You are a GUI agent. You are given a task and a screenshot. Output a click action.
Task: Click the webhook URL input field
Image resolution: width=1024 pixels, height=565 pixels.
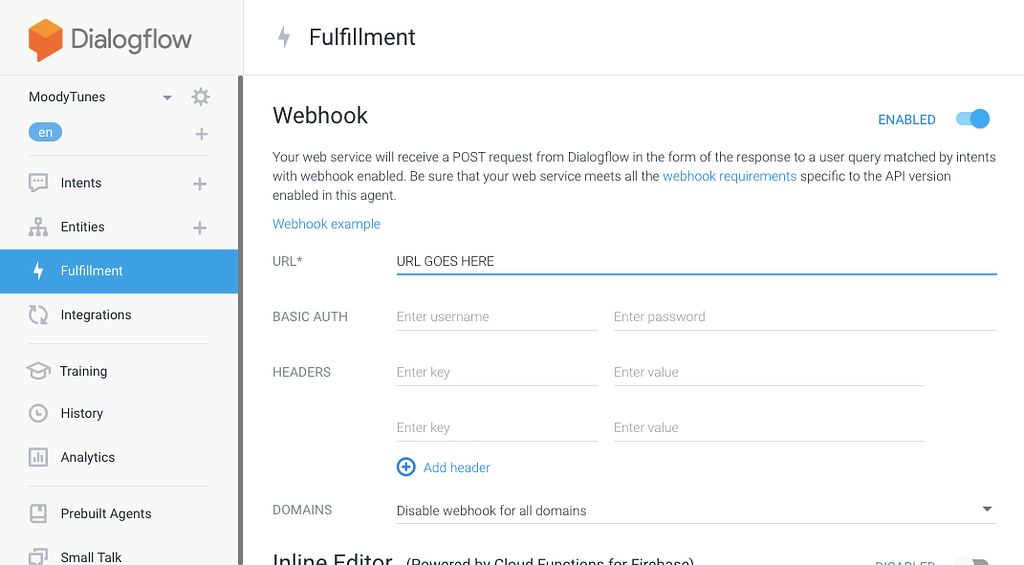pyautogui.click(x=696, y=261)
